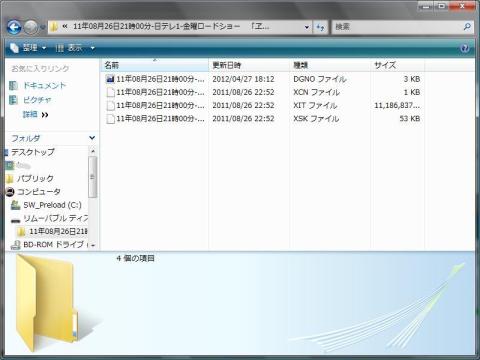480x360 pixels.
Task: Click the folder icon in the address bar
Action: point(53,27)
